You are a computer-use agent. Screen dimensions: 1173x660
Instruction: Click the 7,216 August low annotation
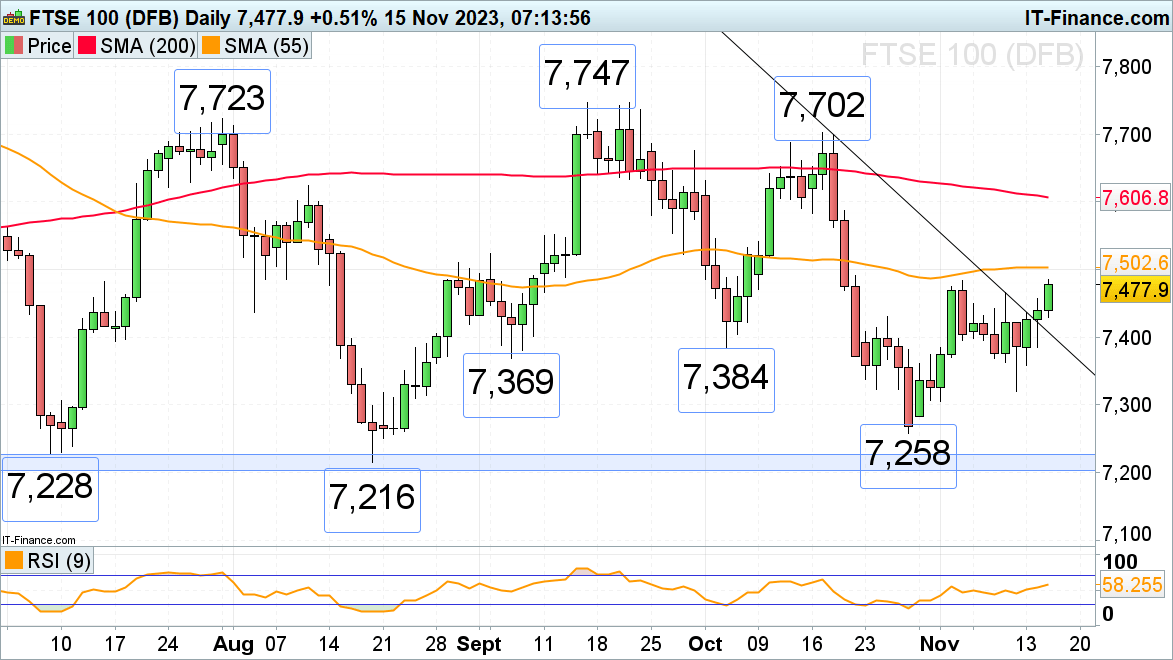coord(372,498)
